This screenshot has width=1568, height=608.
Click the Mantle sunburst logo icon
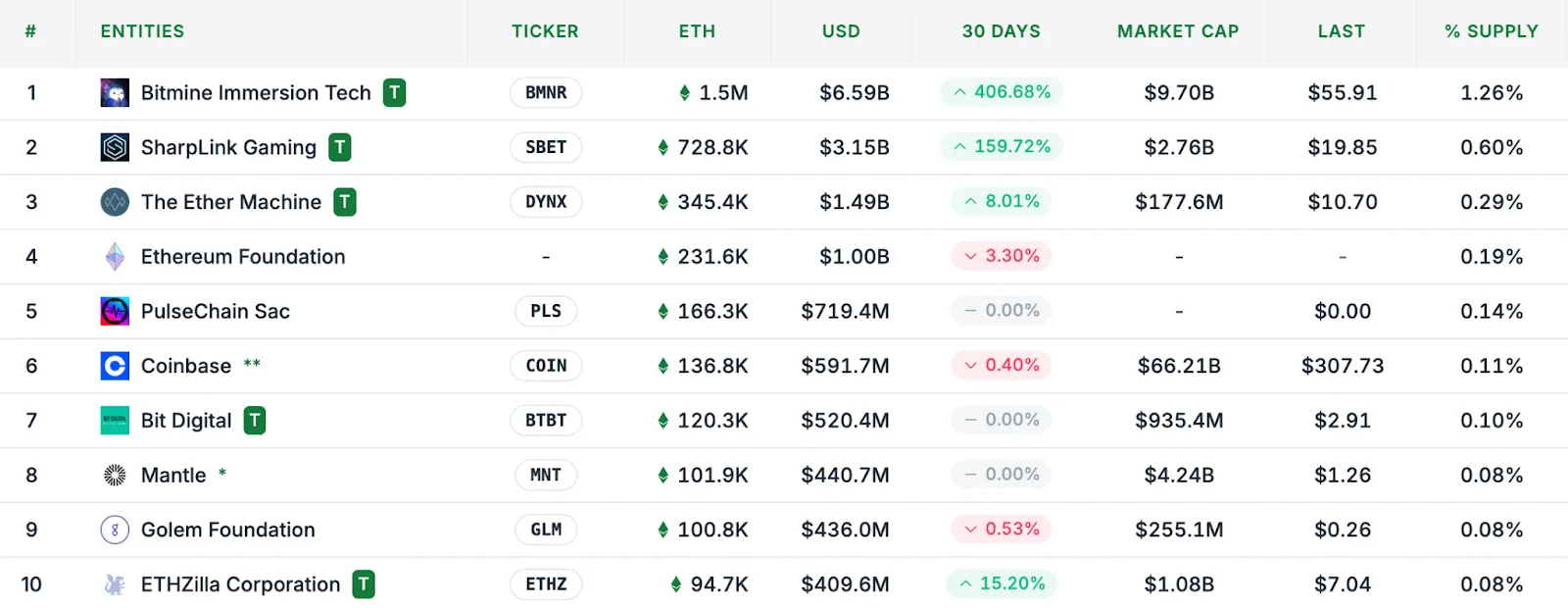(x=114, y=475)
